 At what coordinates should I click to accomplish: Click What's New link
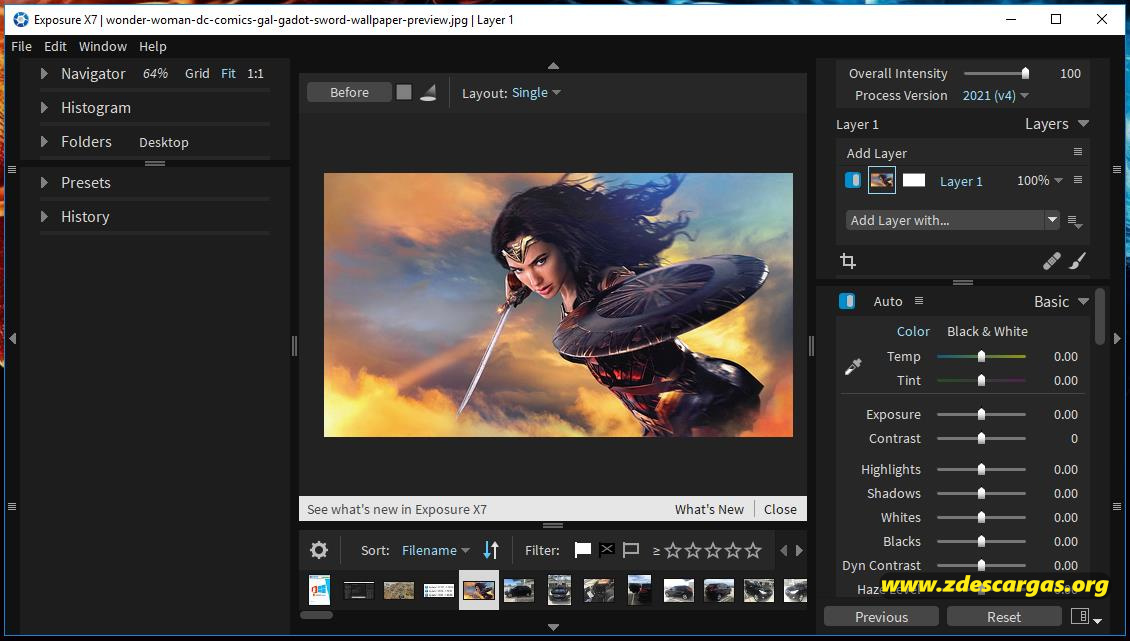709,509
